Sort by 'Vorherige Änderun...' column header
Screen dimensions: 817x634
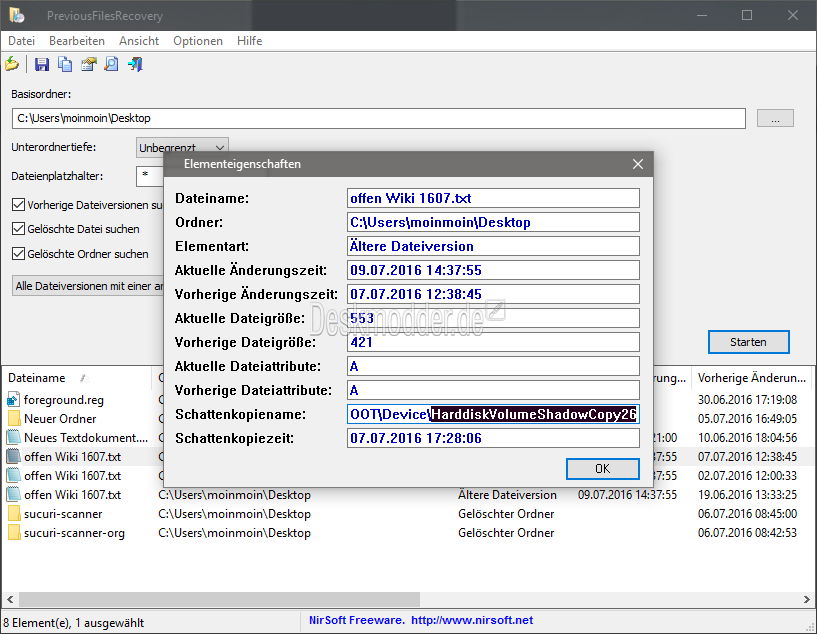click(751, 378)
